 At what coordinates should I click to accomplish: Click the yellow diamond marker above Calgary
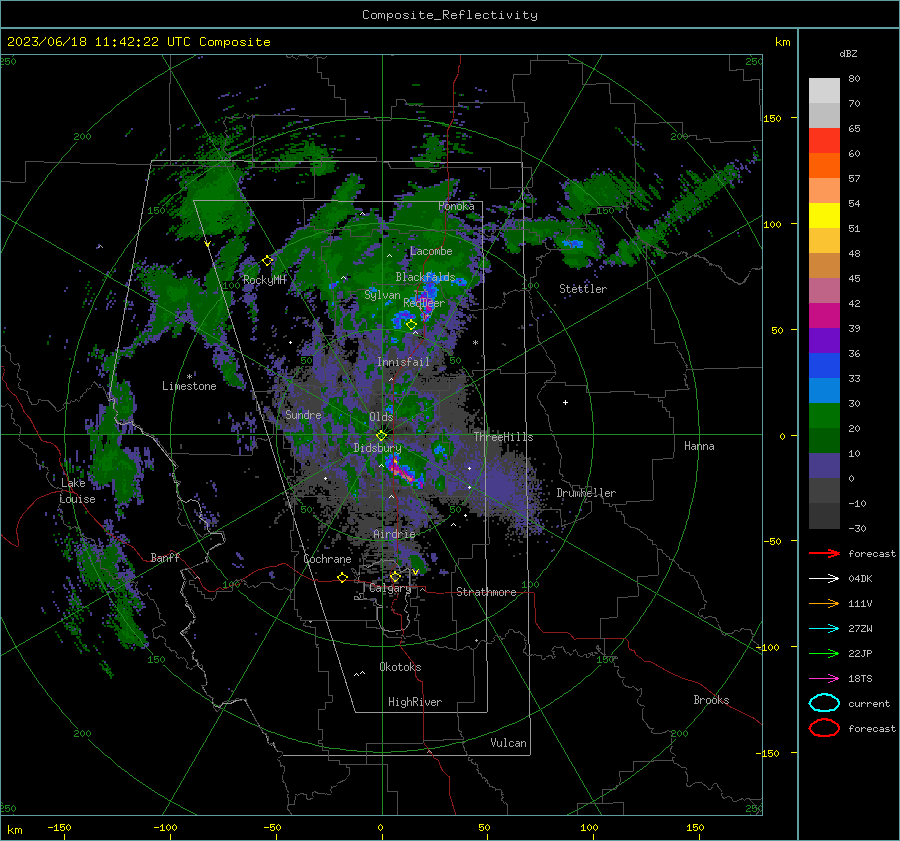[395, 576]
